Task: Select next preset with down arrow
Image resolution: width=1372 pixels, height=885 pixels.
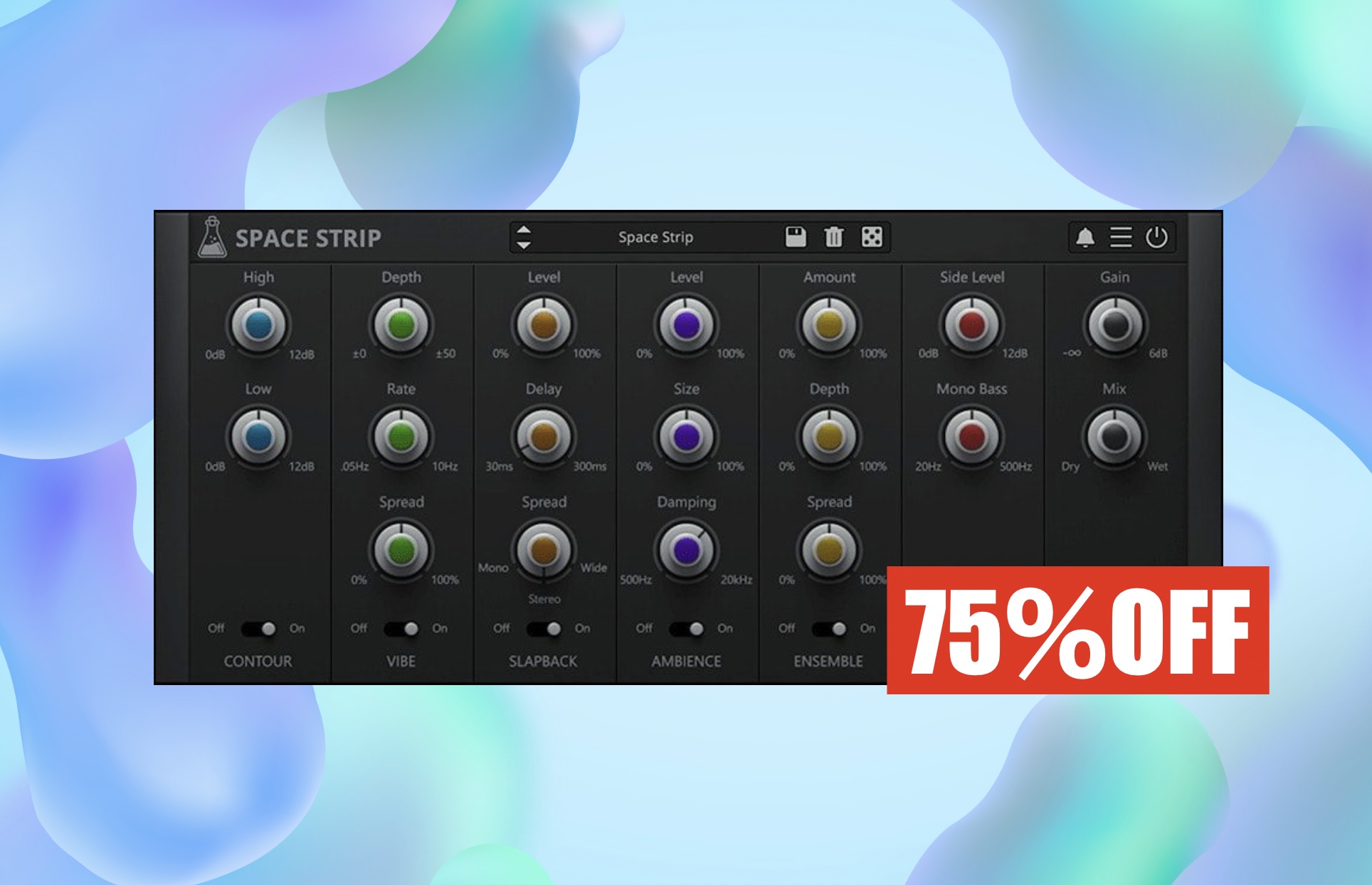Action: pos(524,245)
